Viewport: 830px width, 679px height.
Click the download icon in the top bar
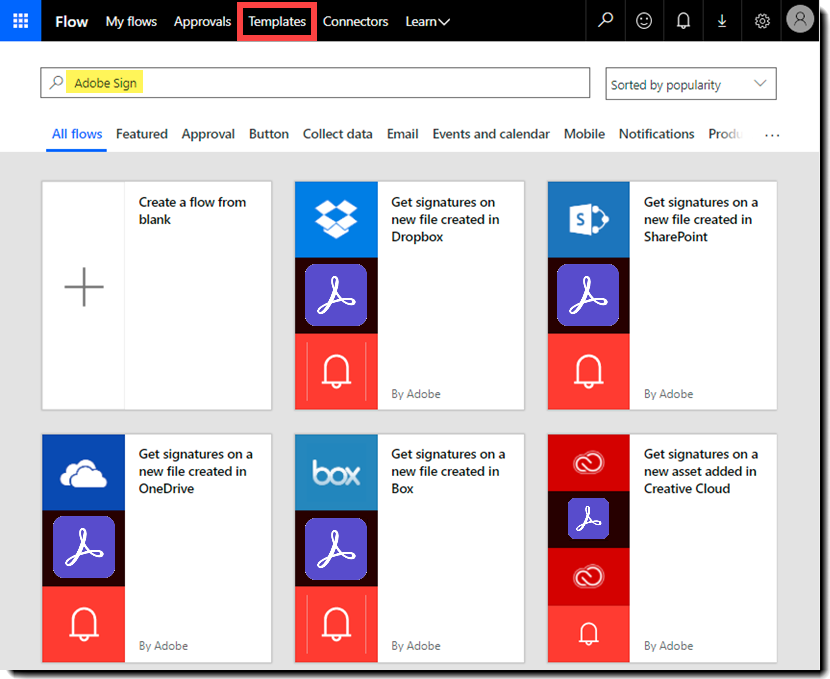pyautogui.click(x=722, y=20)
